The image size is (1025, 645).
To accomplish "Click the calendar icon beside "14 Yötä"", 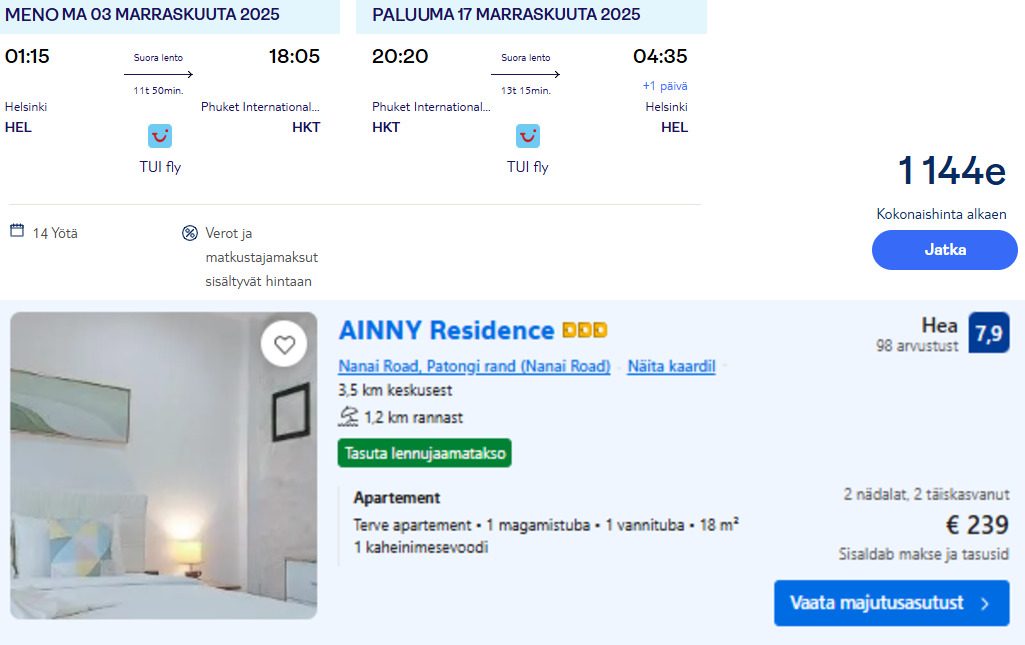I will 15,230.
